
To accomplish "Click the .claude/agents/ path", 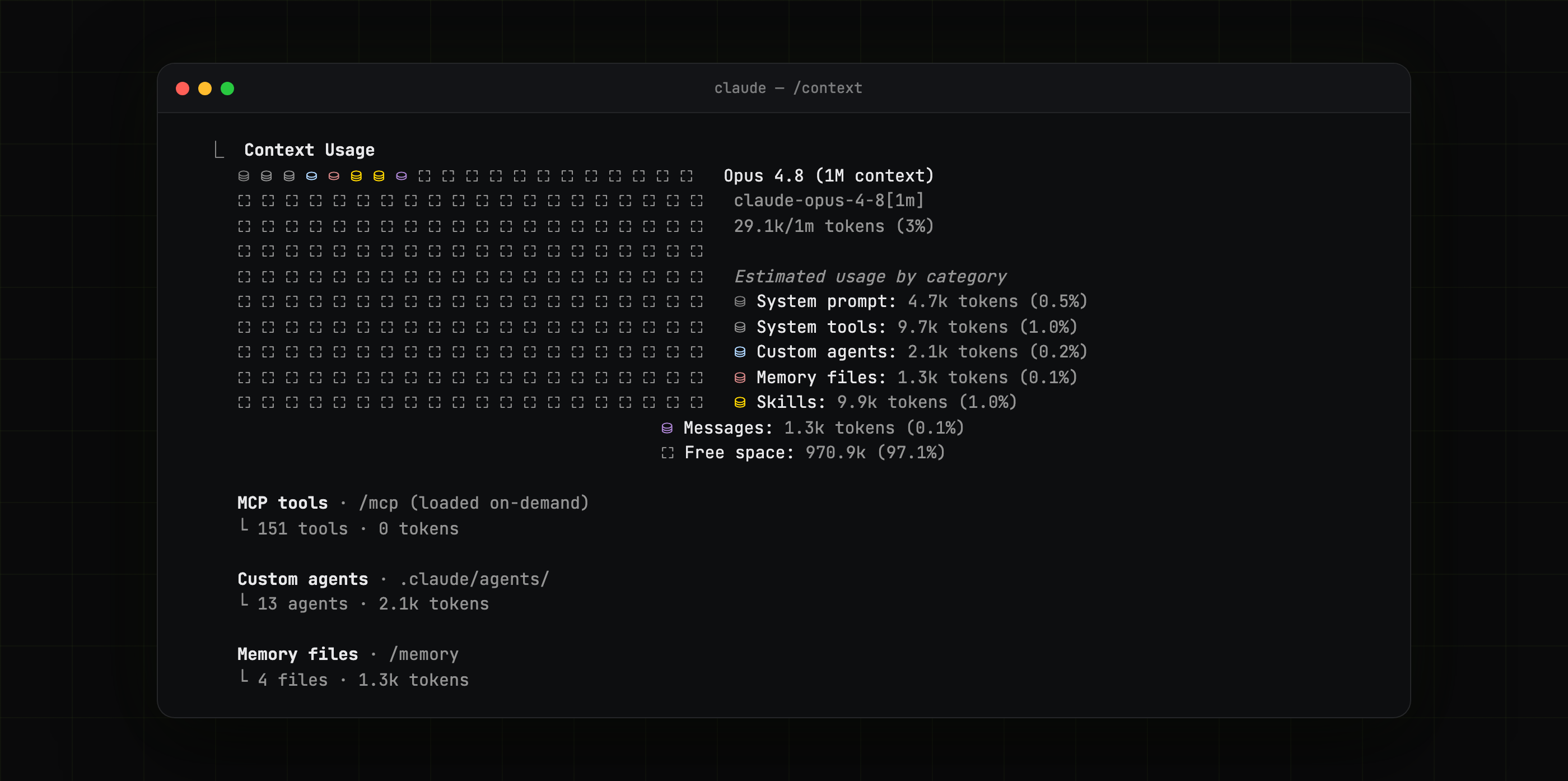I will point(474,579).
